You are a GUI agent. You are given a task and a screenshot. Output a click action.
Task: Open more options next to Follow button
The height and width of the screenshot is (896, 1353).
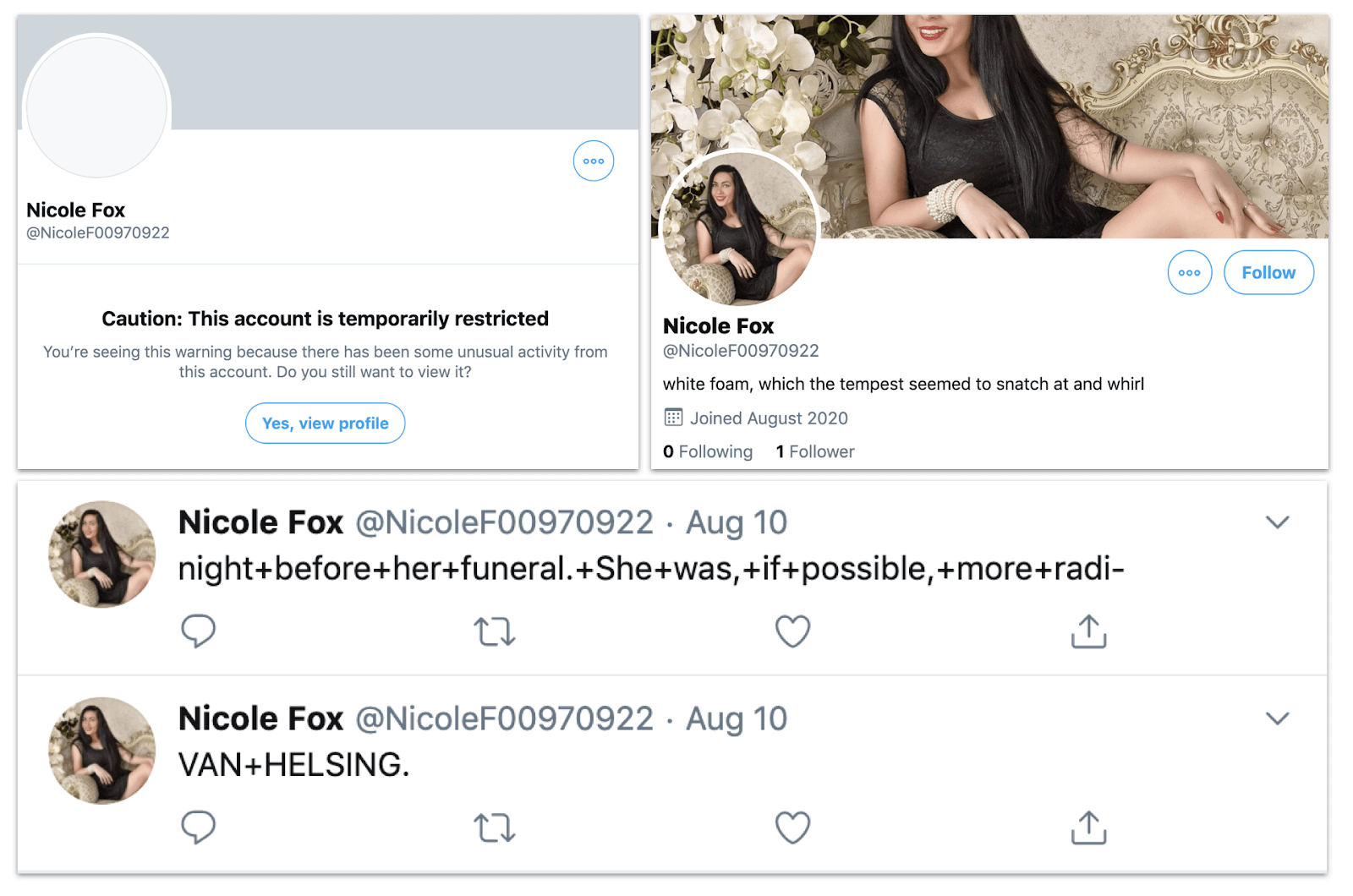(1189, 272)
